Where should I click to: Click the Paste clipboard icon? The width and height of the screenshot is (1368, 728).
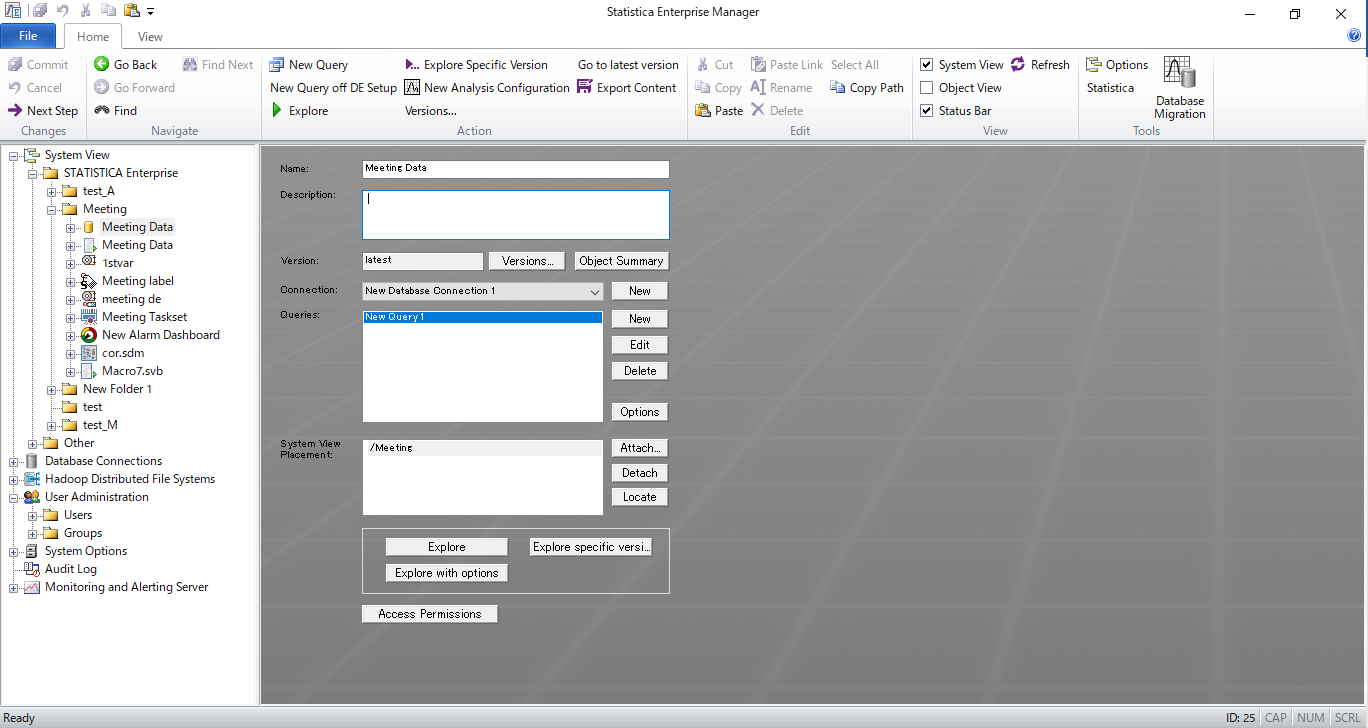point(703,110)
